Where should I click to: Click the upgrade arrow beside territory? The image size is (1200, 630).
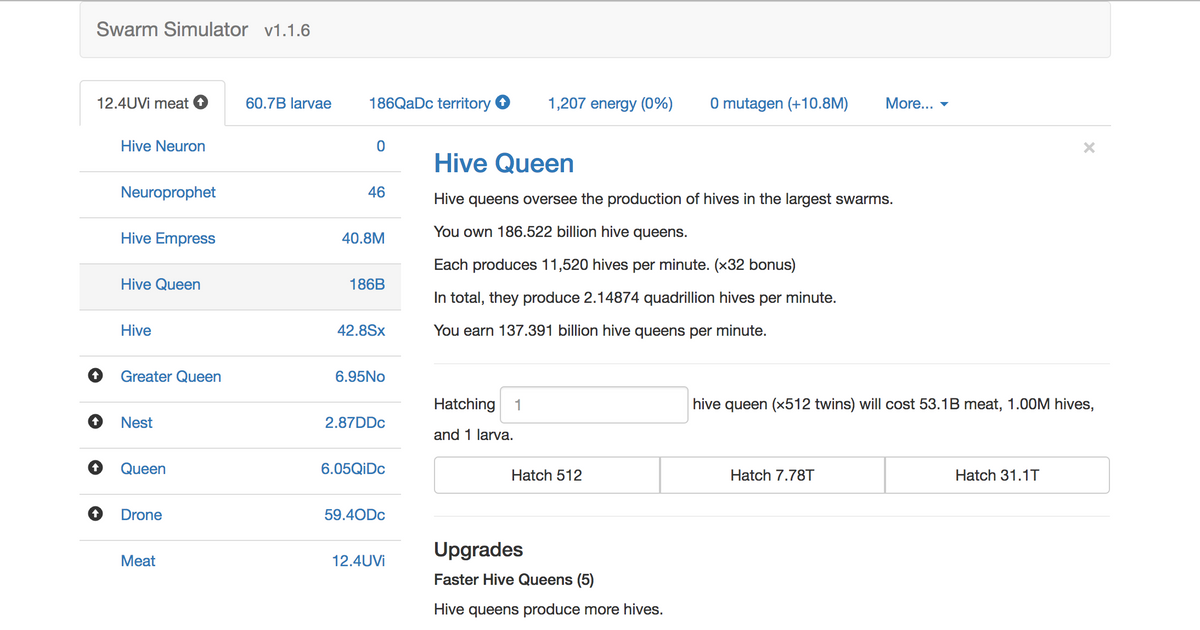(x=503, y=102)
